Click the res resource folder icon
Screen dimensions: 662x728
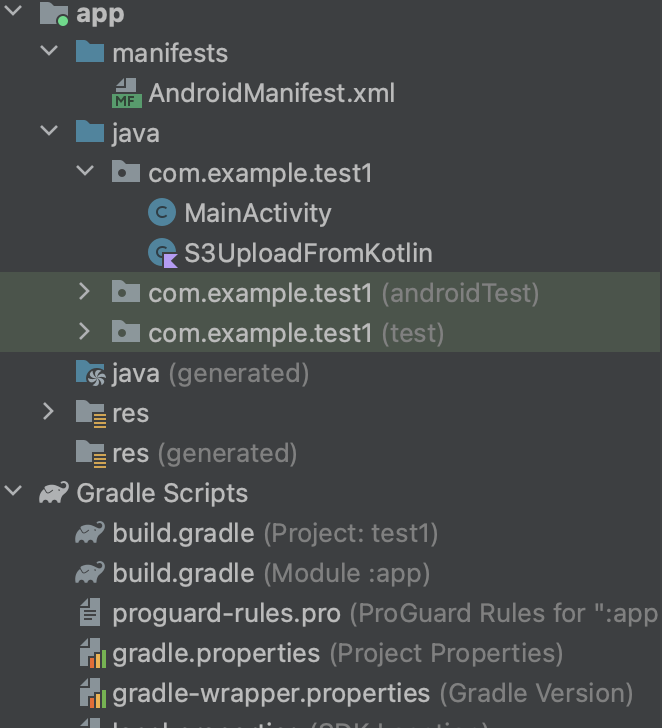click(x=90, y=413)
